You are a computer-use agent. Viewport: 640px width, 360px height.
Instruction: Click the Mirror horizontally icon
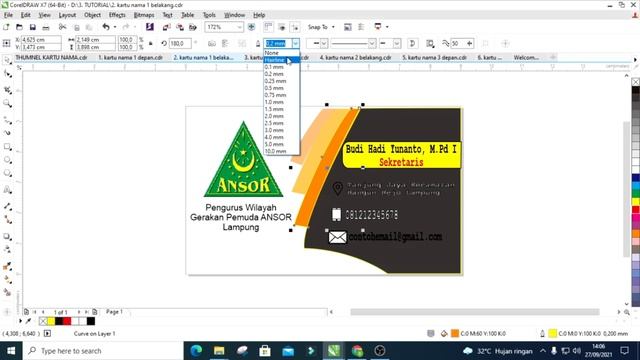(212, 43)
